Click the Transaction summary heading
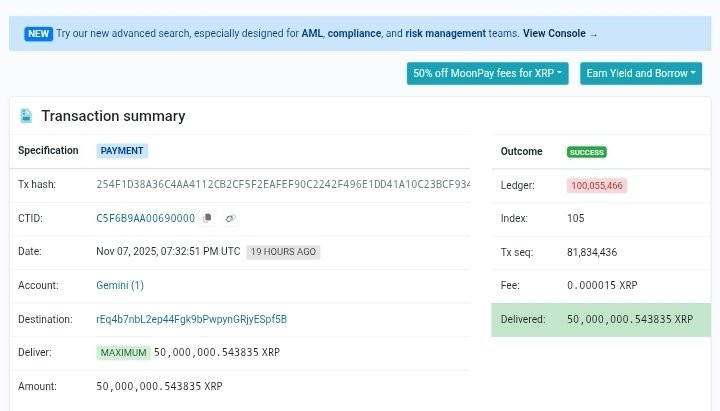Screen dimensions: 720x411 point(113,116)
